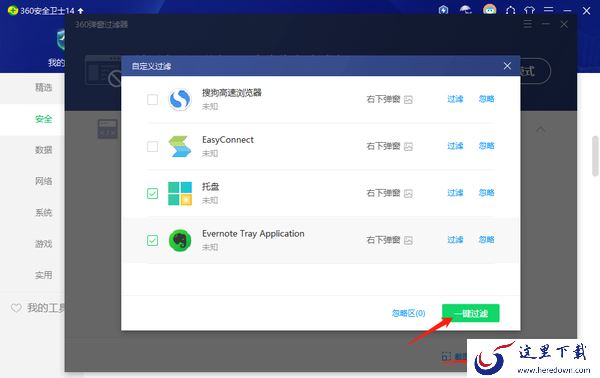Select 系统 in the main window sidebar
Screen dimensions: 600x378
(x=43, y=213)
